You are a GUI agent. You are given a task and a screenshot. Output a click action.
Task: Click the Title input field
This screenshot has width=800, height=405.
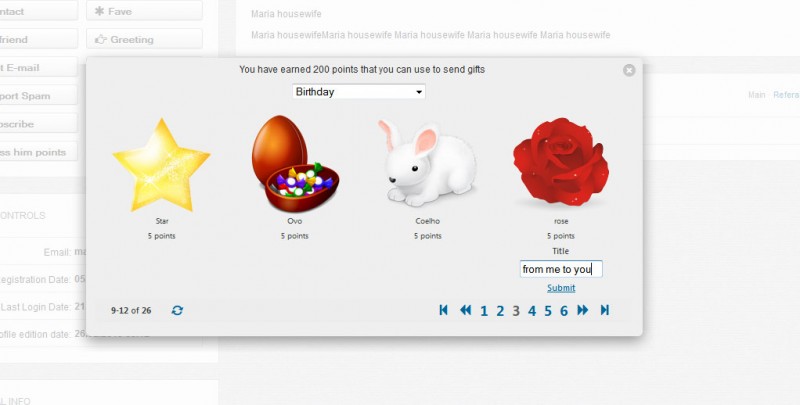561,269
